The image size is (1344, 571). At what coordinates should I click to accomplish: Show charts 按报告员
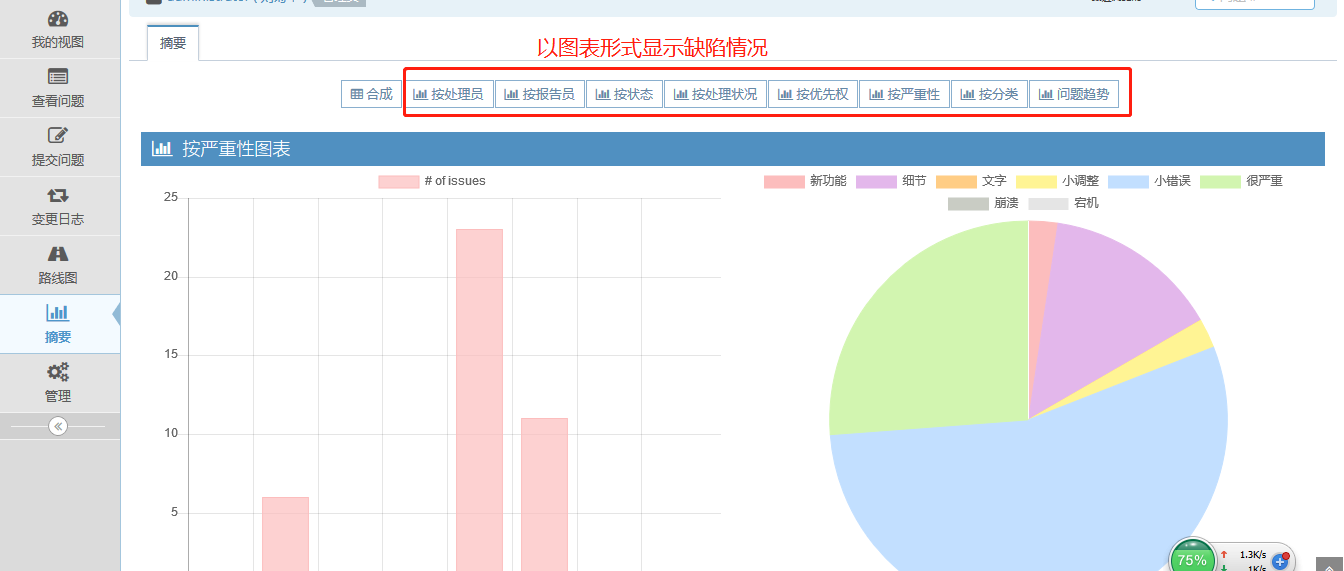pyautogui.click(x=539, y=94)
